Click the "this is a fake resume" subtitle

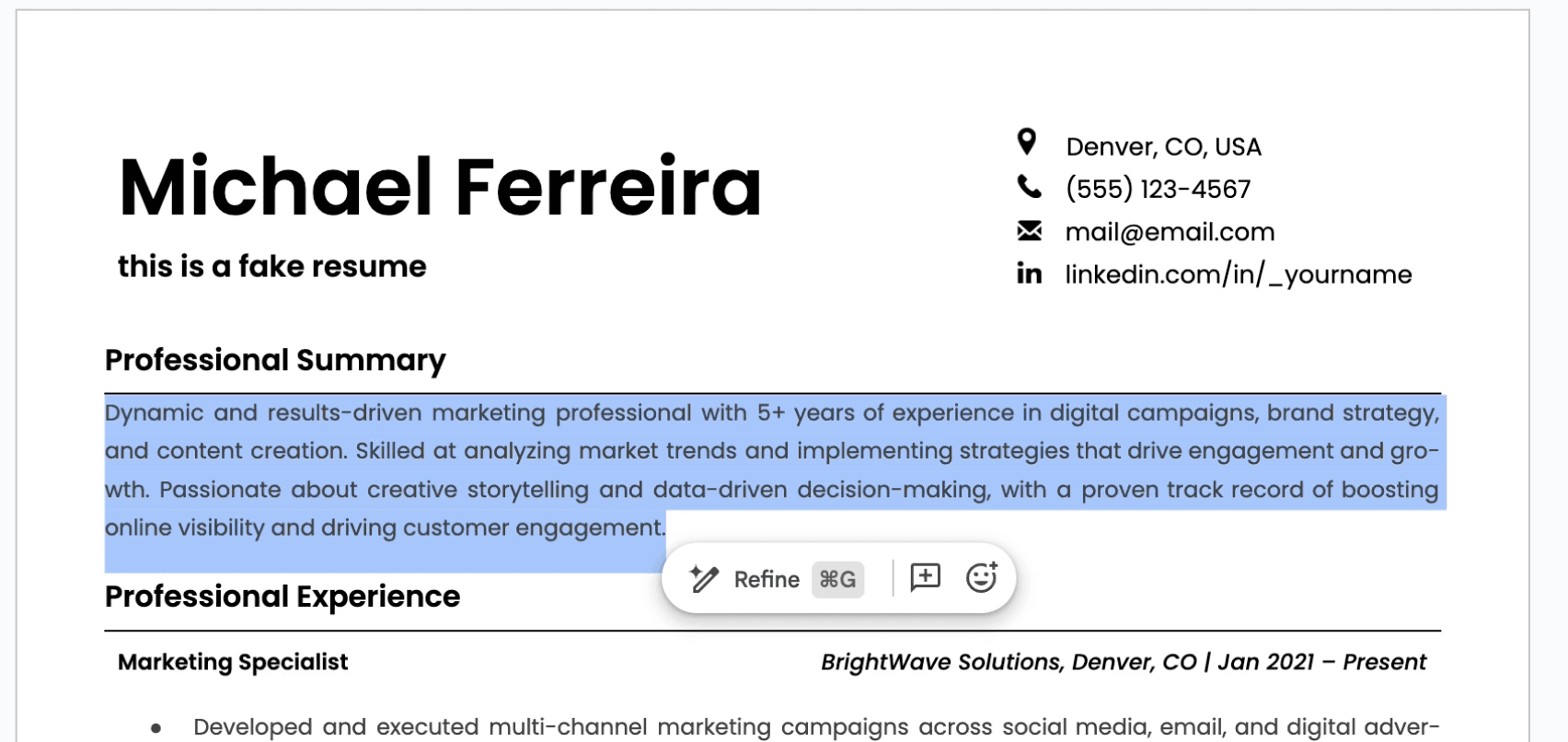(272, 266)
